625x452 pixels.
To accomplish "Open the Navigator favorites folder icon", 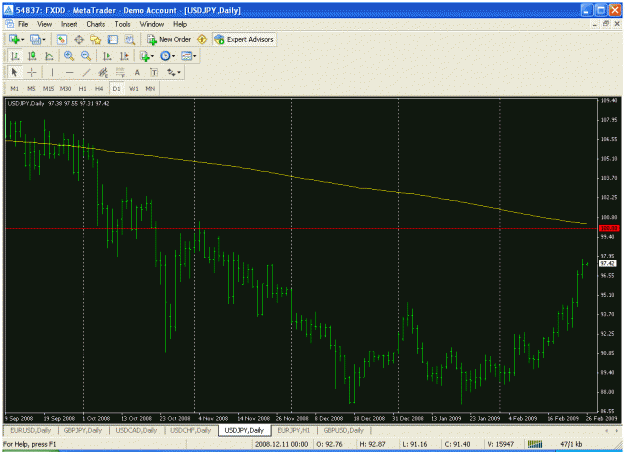I will pyautogui.click(x=96, y=39).
